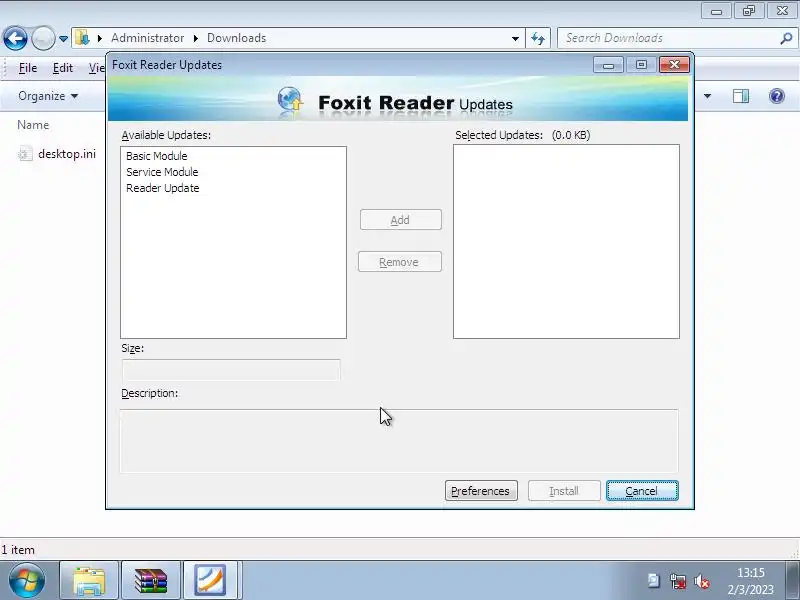Click the Install button
This screenshot has height=600, width=800.
pyautogui.click(x=564, y=491)
